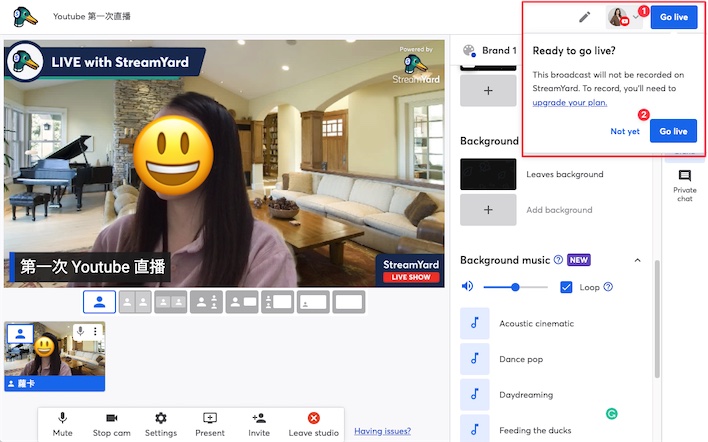Select the three-person group layout
Image resolution: width=708 pixels, height=442 pixels.
point(206,302)
